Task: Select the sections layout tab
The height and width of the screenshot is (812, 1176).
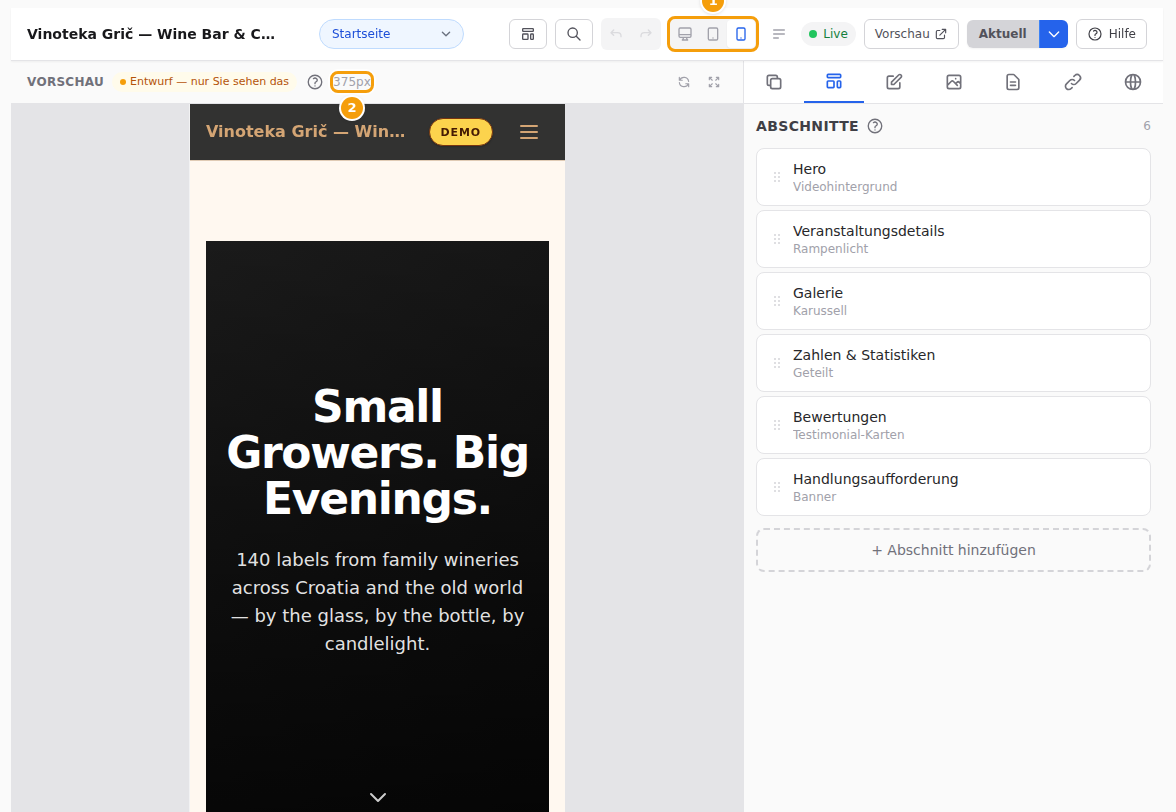Action: 834,82
